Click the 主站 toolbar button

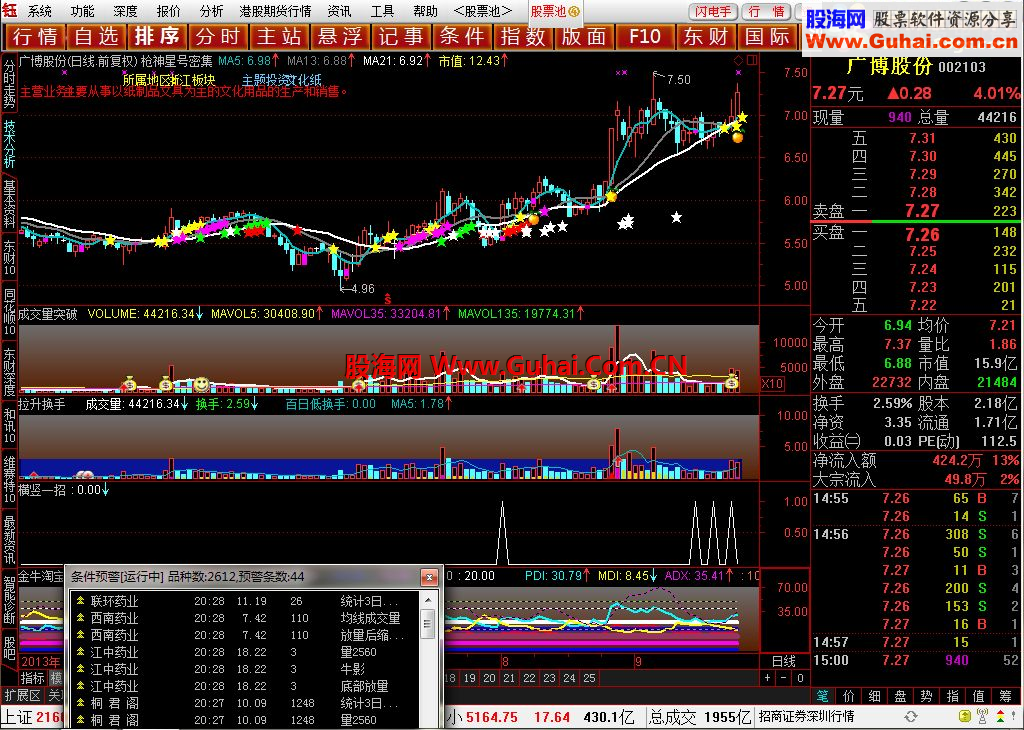[280, 37]
